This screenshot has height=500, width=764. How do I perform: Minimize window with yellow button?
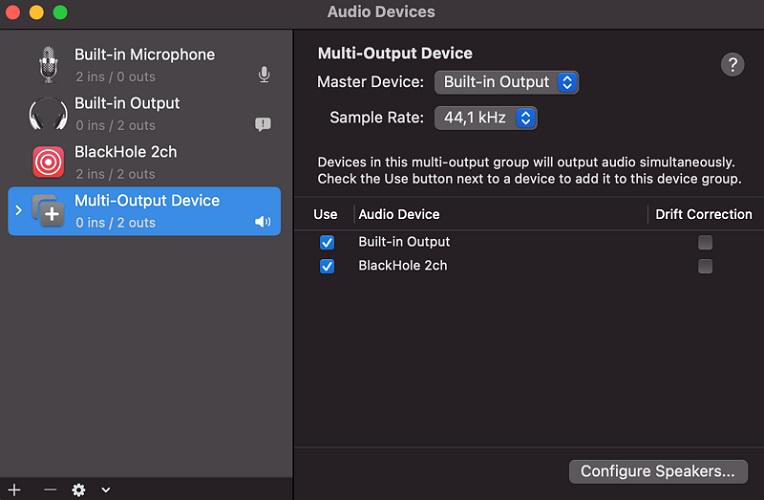point(37,12)
